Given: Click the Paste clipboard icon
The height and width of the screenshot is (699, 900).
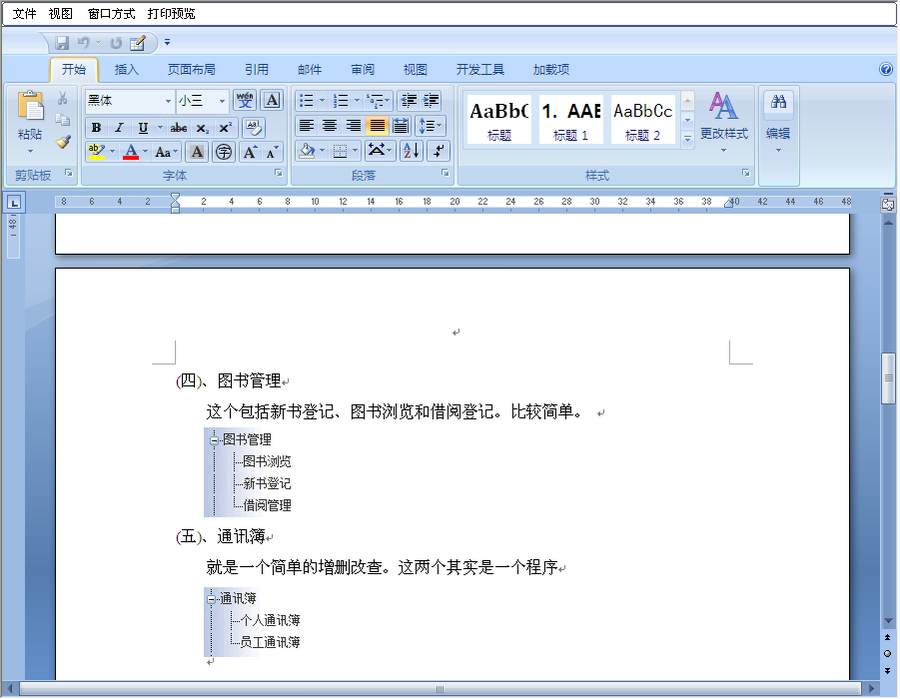Looking at the screenshot, I should coord(30,107).
